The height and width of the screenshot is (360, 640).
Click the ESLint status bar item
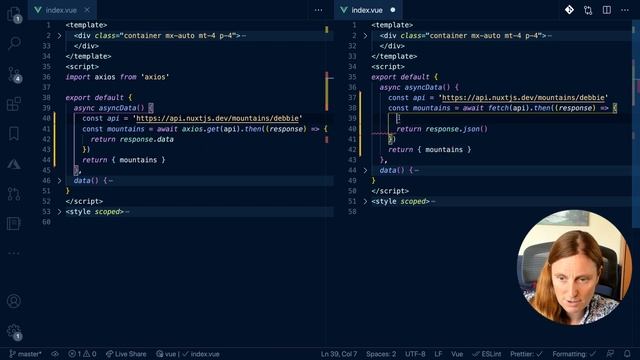[x=487, y=354]
